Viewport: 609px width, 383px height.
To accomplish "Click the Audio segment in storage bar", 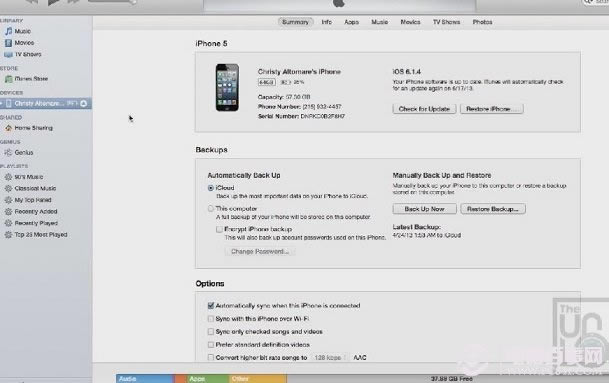I will point(145,379).
